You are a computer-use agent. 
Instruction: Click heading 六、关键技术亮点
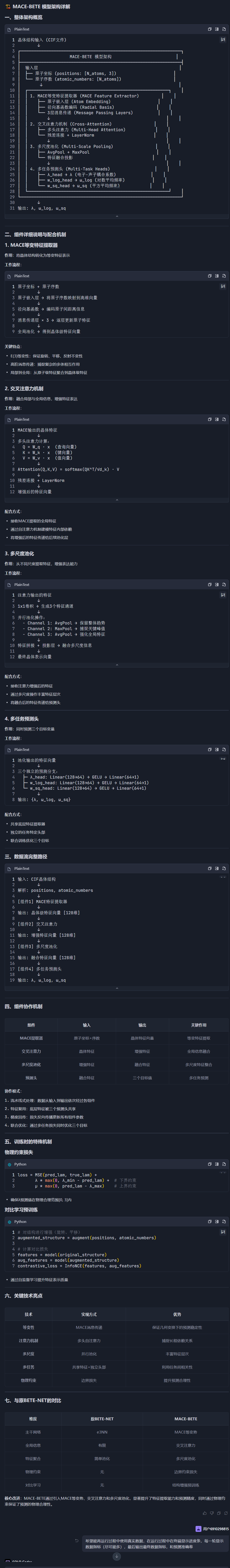(24, 1296)
